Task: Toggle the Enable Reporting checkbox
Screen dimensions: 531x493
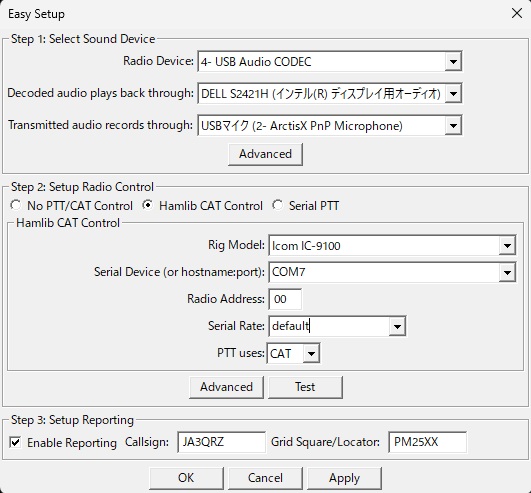Action: 15,442
